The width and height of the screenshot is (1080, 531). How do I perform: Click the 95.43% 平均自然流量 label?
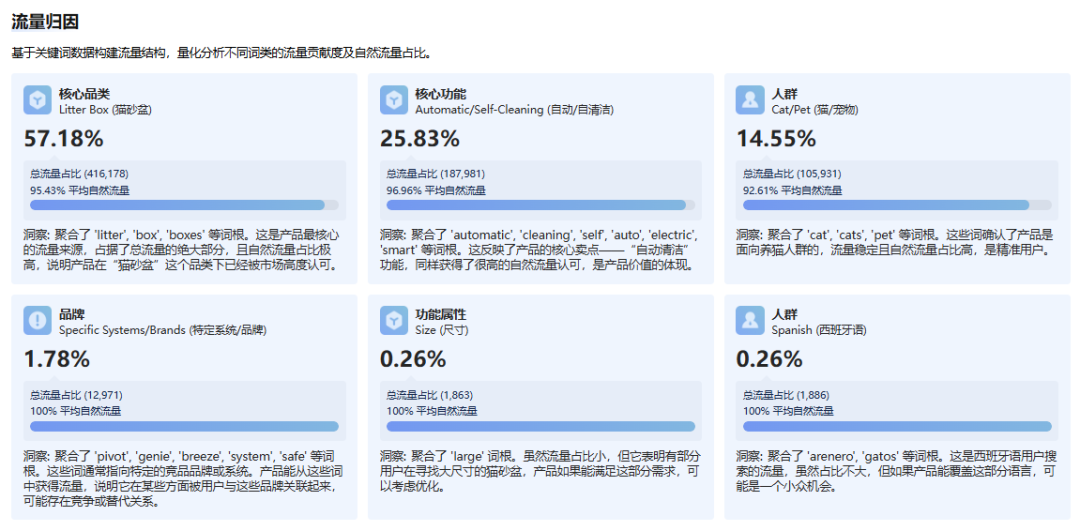point(79,190)
